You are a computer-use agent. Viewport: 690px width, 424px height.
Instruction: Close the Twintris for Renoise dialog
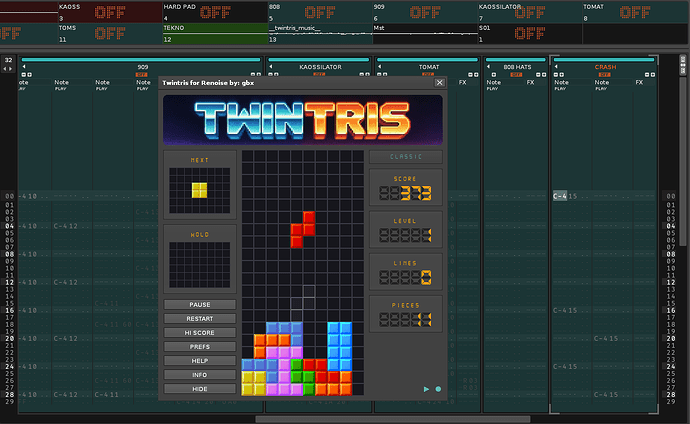439,82
